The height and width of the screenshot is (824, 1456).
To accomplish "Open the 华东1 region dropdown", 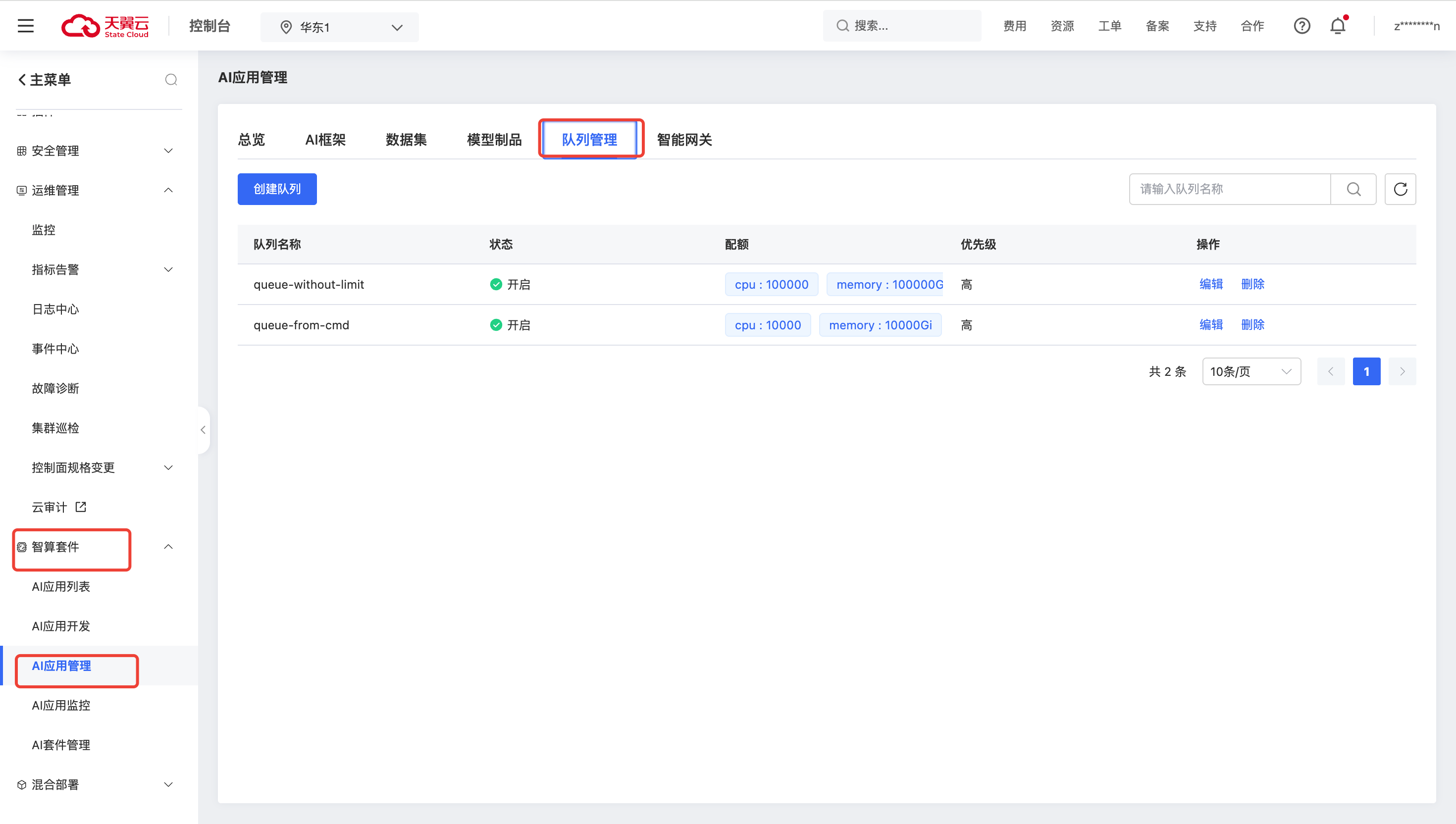I will (x=340, y=27).
